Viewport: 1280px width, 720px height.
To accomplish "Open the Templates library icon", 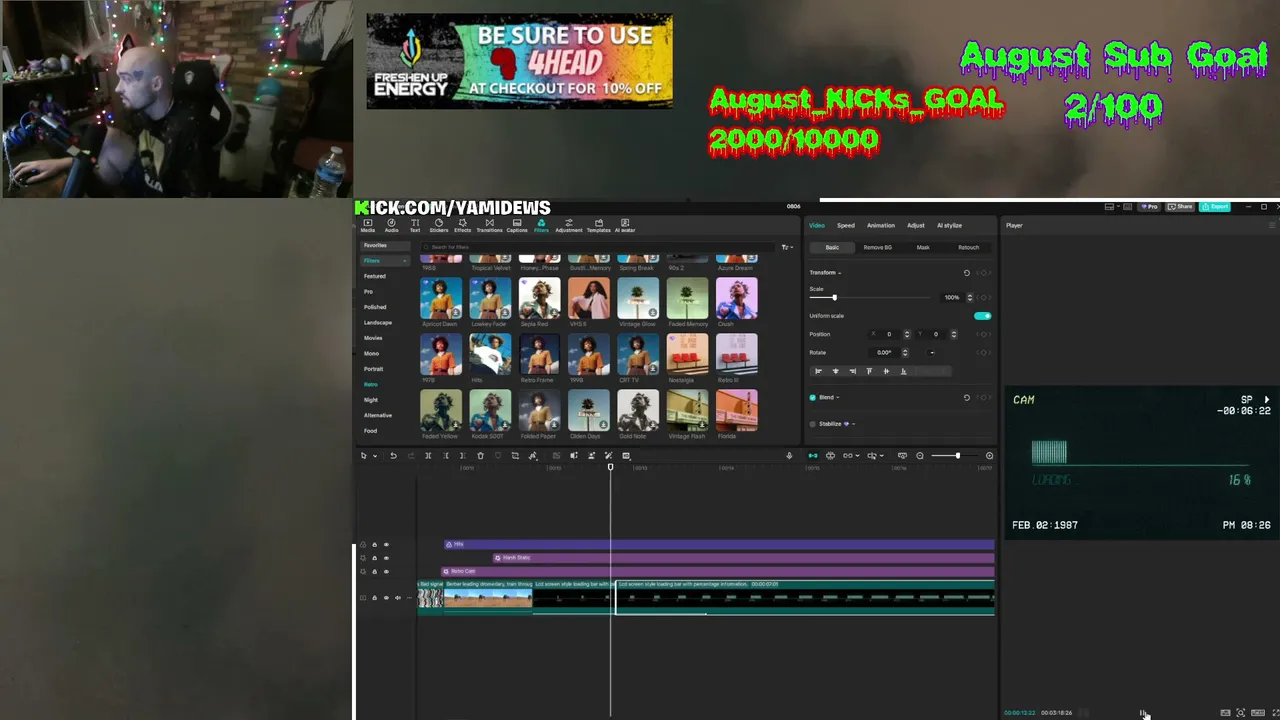I will [x=598, y=225].
